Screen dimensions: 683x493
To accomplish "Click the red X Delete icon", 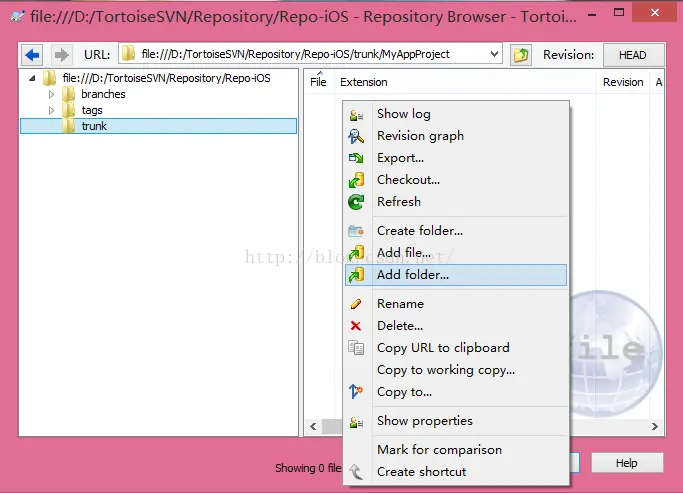I will click(x=356, y=326).
